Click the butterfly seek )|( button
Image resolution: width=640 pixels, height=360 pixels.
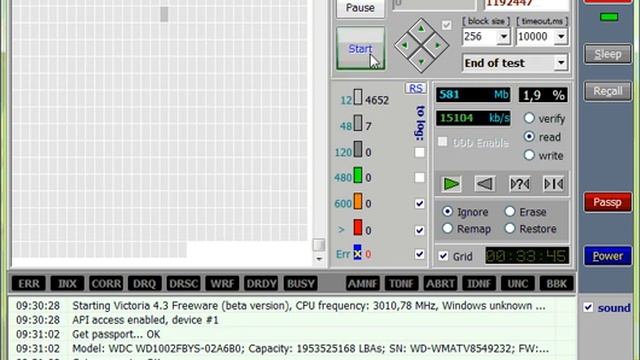[x=554, y=184]
